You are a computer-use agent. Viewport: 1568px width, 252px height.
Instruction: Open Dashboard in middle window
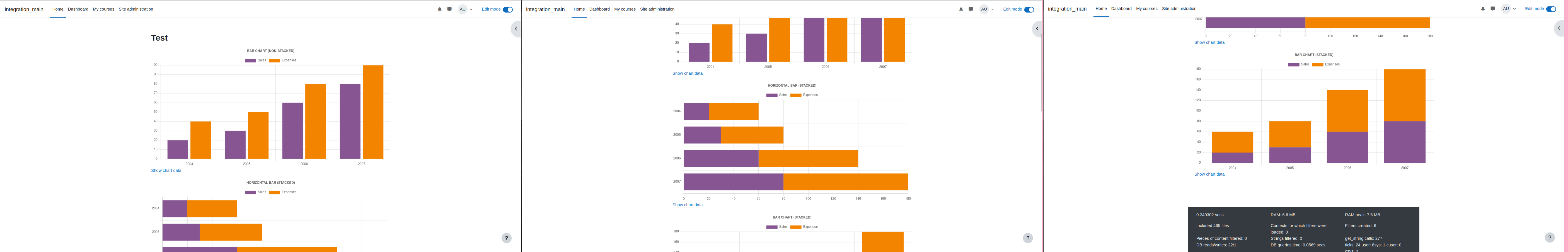tap(599, 9)
